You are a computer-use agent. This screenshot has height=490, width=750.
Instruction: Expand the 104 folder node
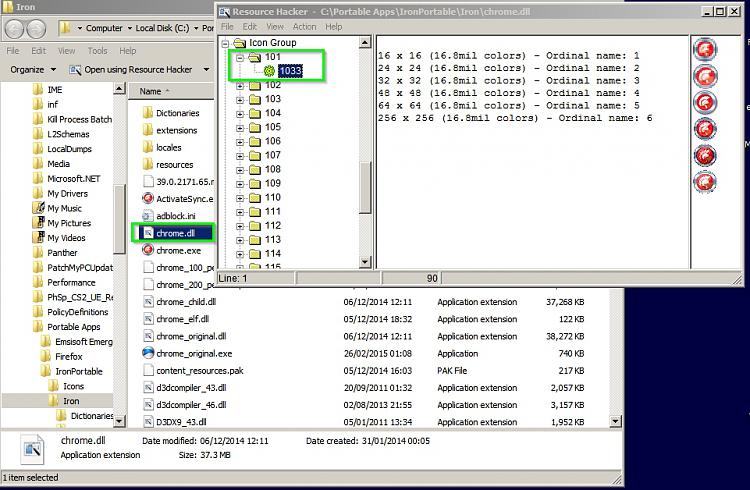point(240,114)
